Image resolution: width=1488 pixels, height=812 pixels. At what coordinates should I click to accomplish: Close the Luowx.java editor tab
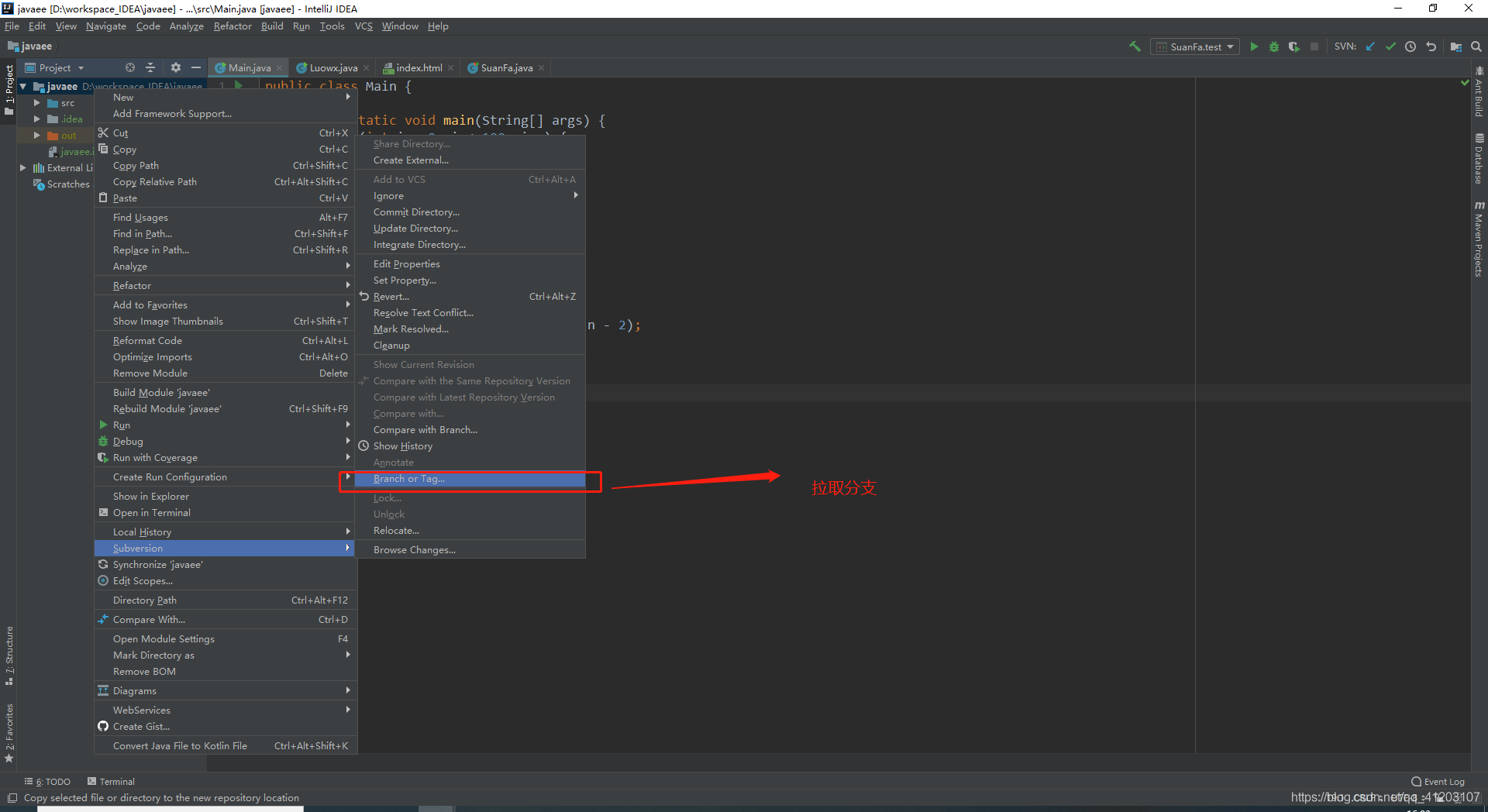pyautogui.click(x=367, y=68)
